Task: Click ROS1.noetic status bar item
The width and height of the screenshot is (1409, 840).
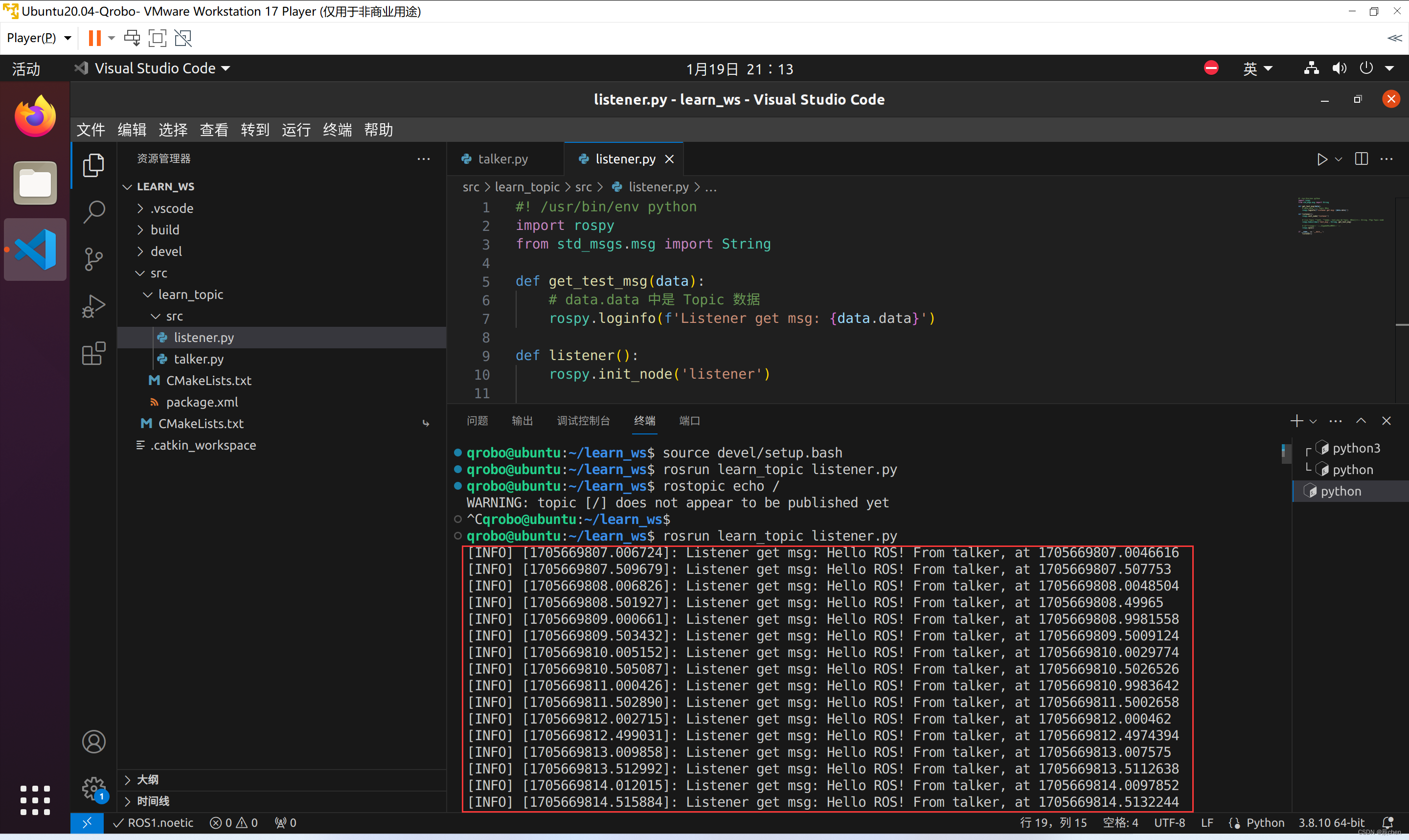Action: click(153, 822)
